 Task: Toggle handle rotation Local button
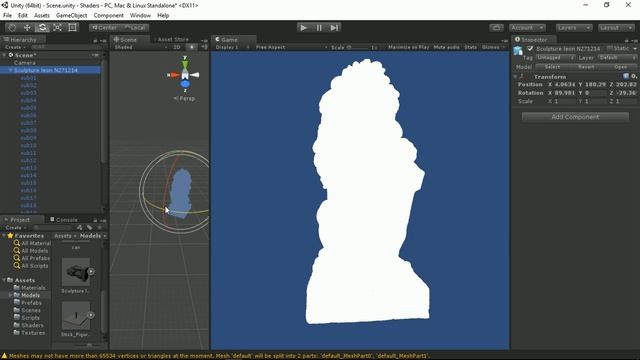(x=134, y=28)
